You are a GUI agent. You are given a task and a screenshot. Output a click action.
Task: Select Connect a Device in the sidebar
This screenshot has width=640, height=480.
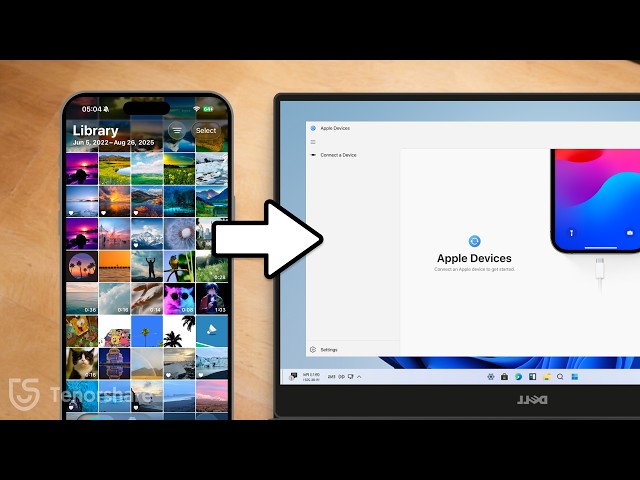coord(338,155)
